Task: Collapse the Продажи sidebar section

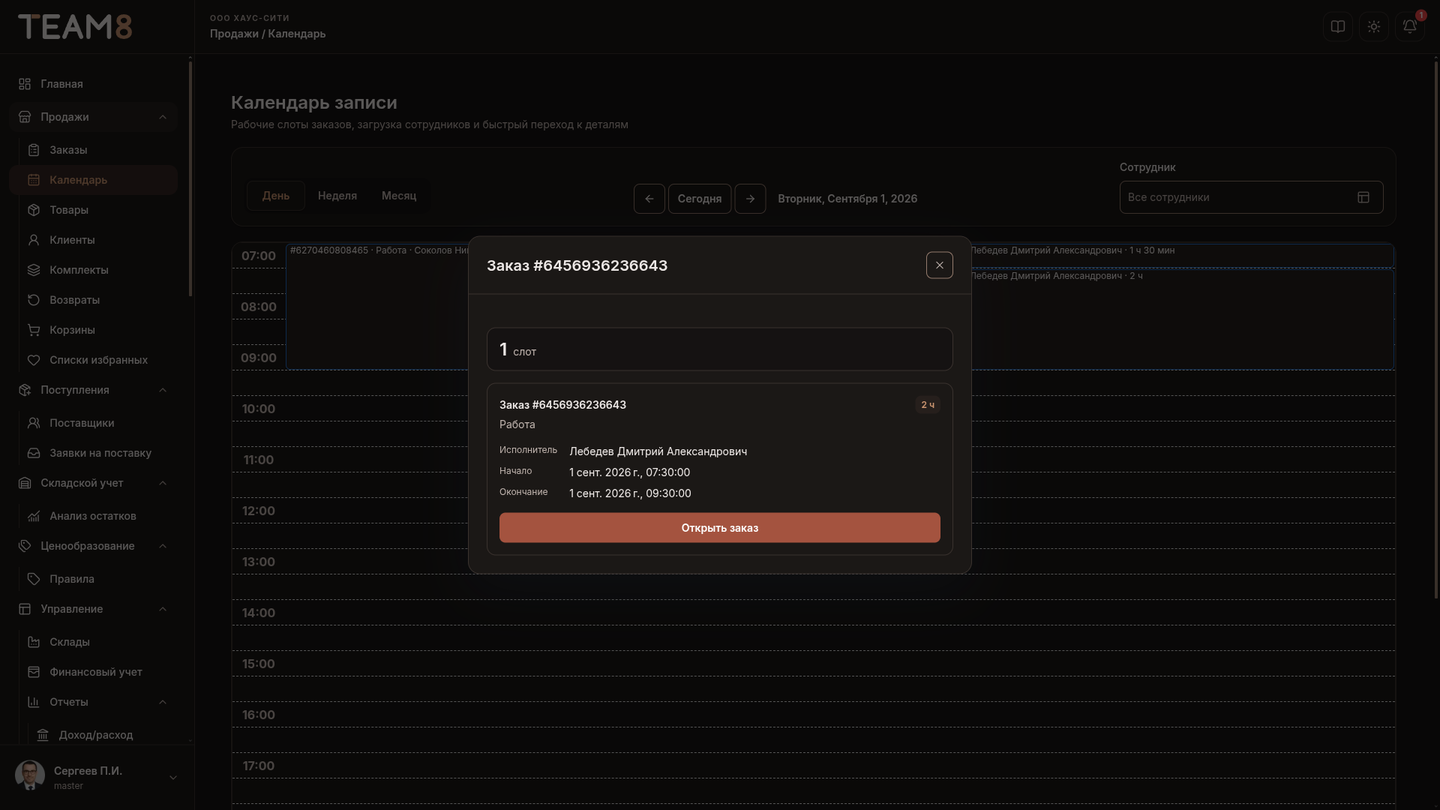Action: (162, 117)
